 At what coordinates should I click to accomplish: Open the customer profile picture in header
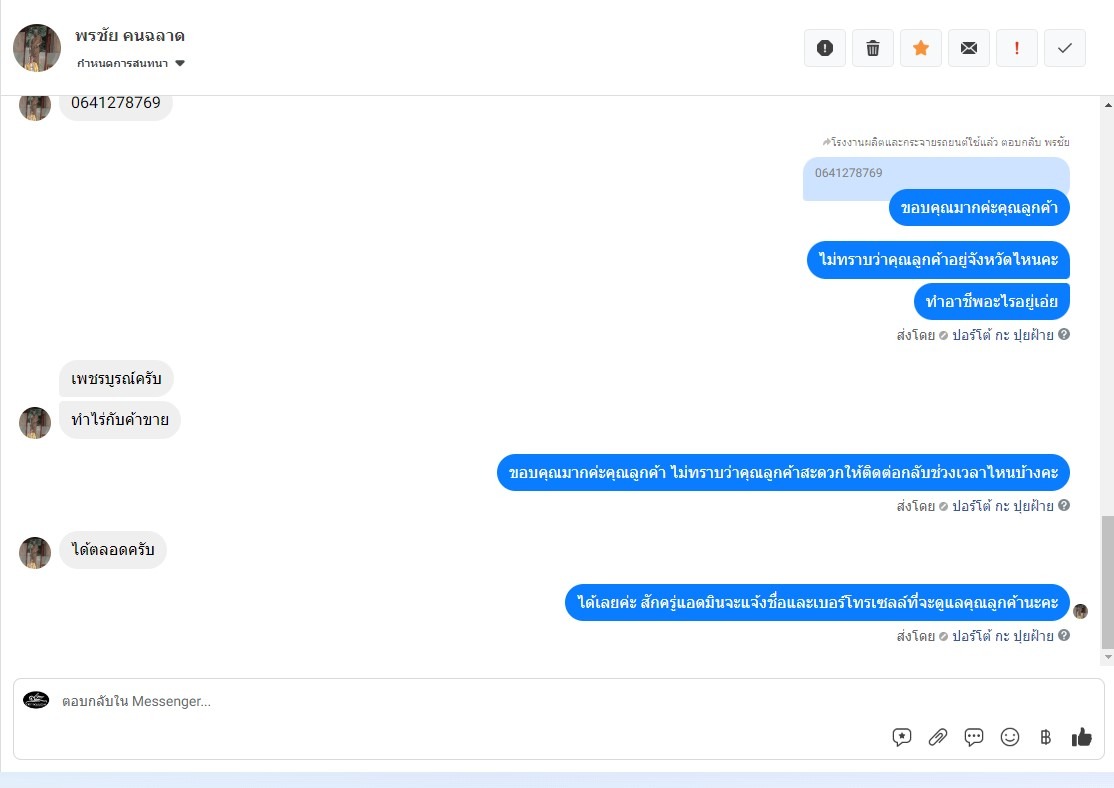37,48
